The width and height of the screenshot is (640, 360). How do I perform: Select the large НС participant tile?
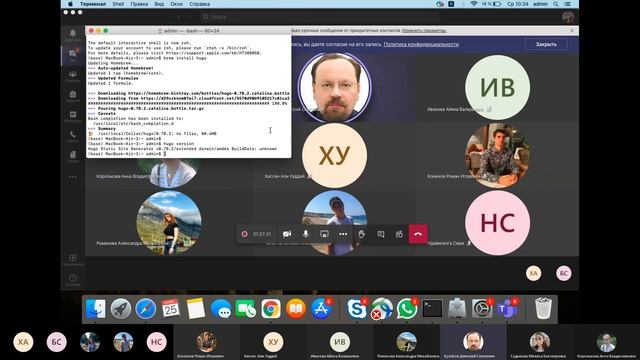pos(498,223)
